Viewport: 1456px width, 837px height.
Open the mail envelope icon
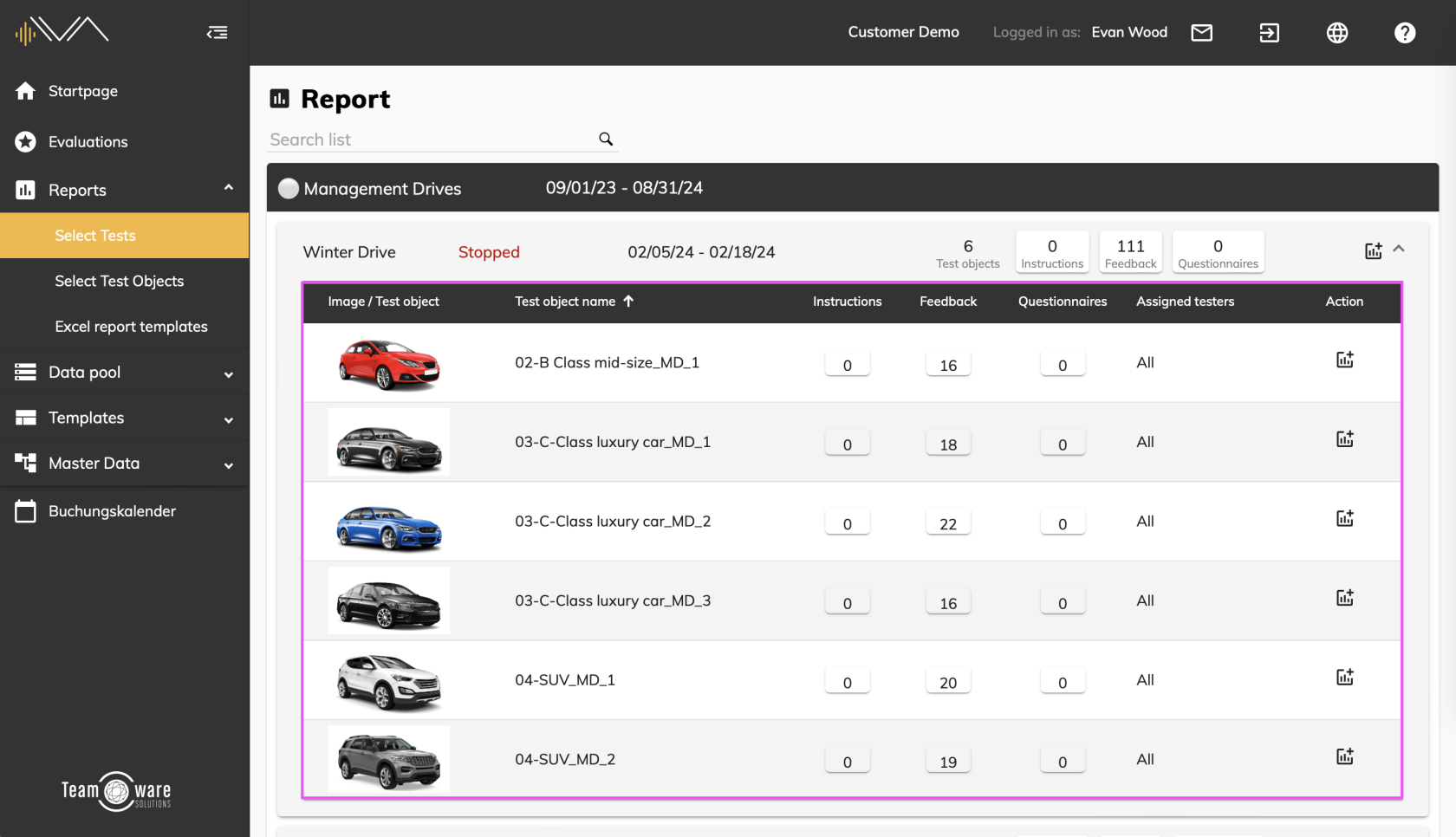pos(1201,32)
